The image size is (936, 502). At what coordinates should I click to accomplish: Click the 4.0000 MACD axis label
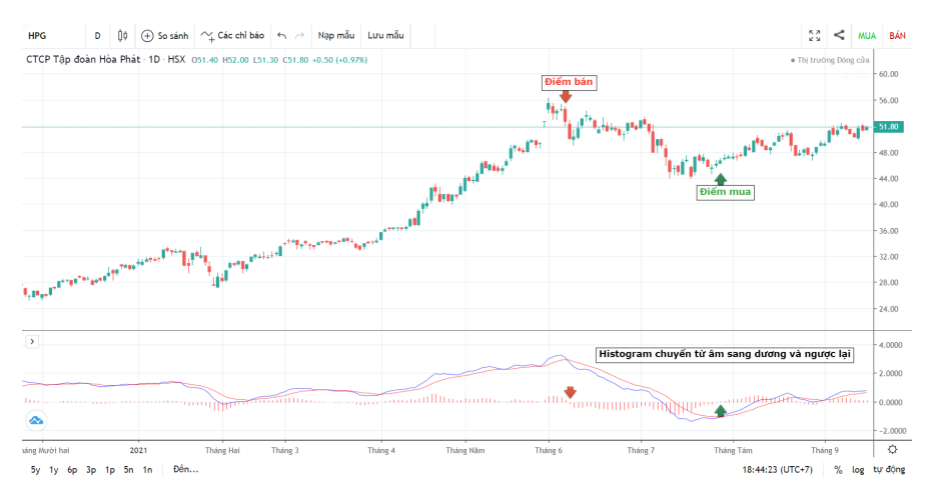(x=890, y=345)
